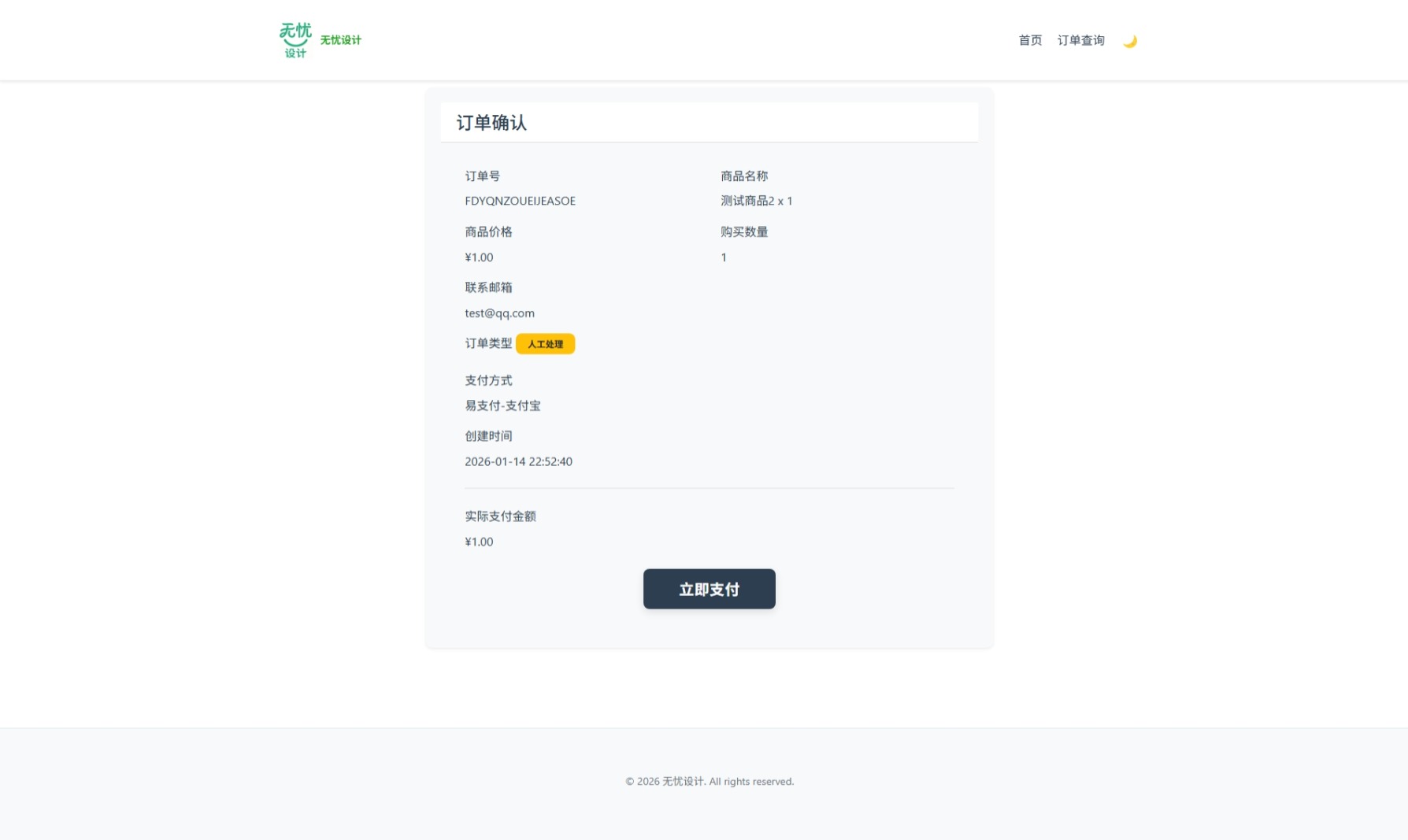Click the order number FDYQNZOUEIJEASOE
The width and height of the screenshot is (1408, 840).
[x=520, y=201]
